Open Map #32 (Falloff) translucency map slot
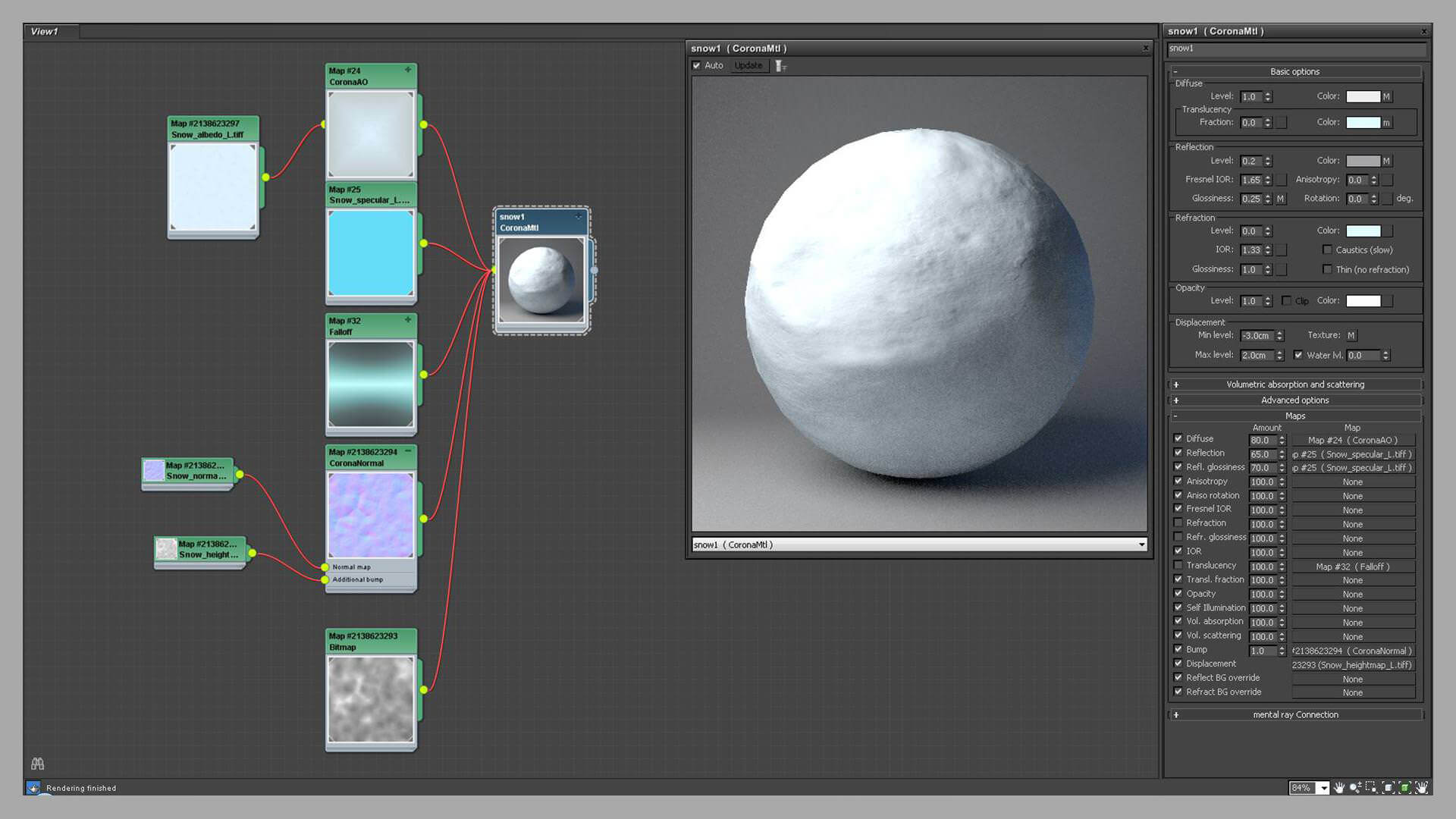The image size is (1456, 819). (1353, 566)
